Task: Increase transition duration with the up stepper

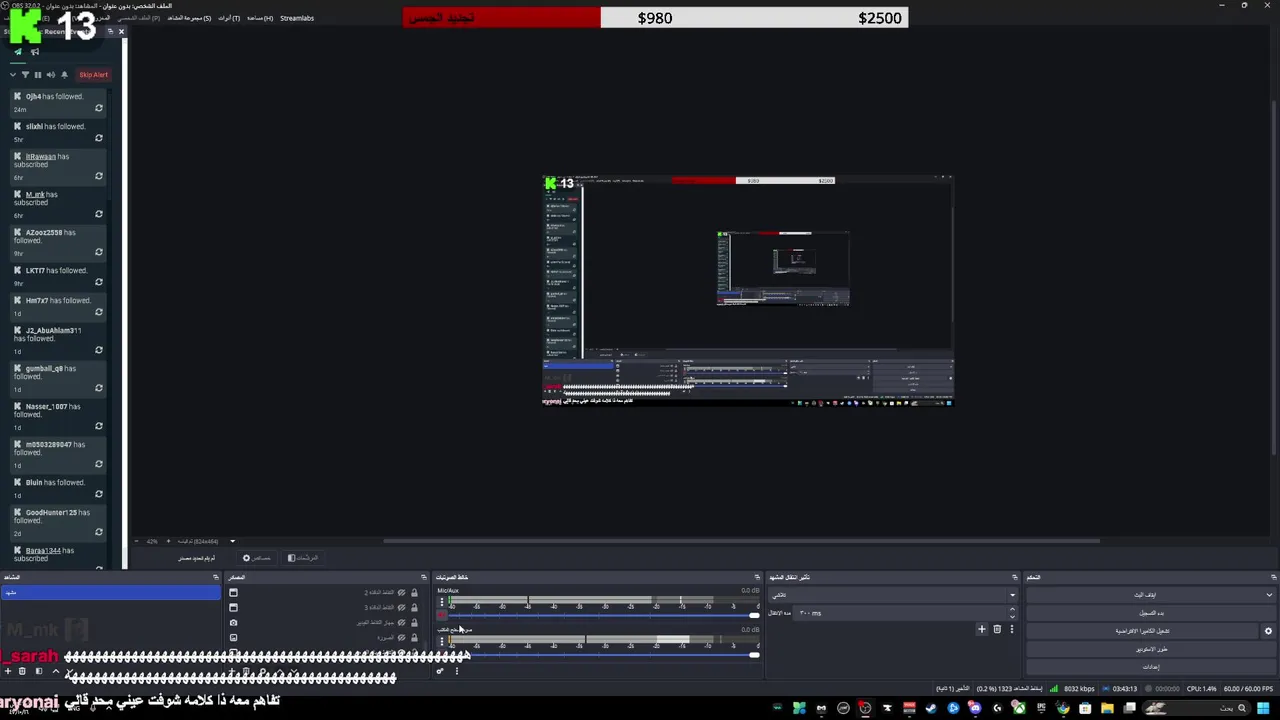Action: (x=1012, y=609)
